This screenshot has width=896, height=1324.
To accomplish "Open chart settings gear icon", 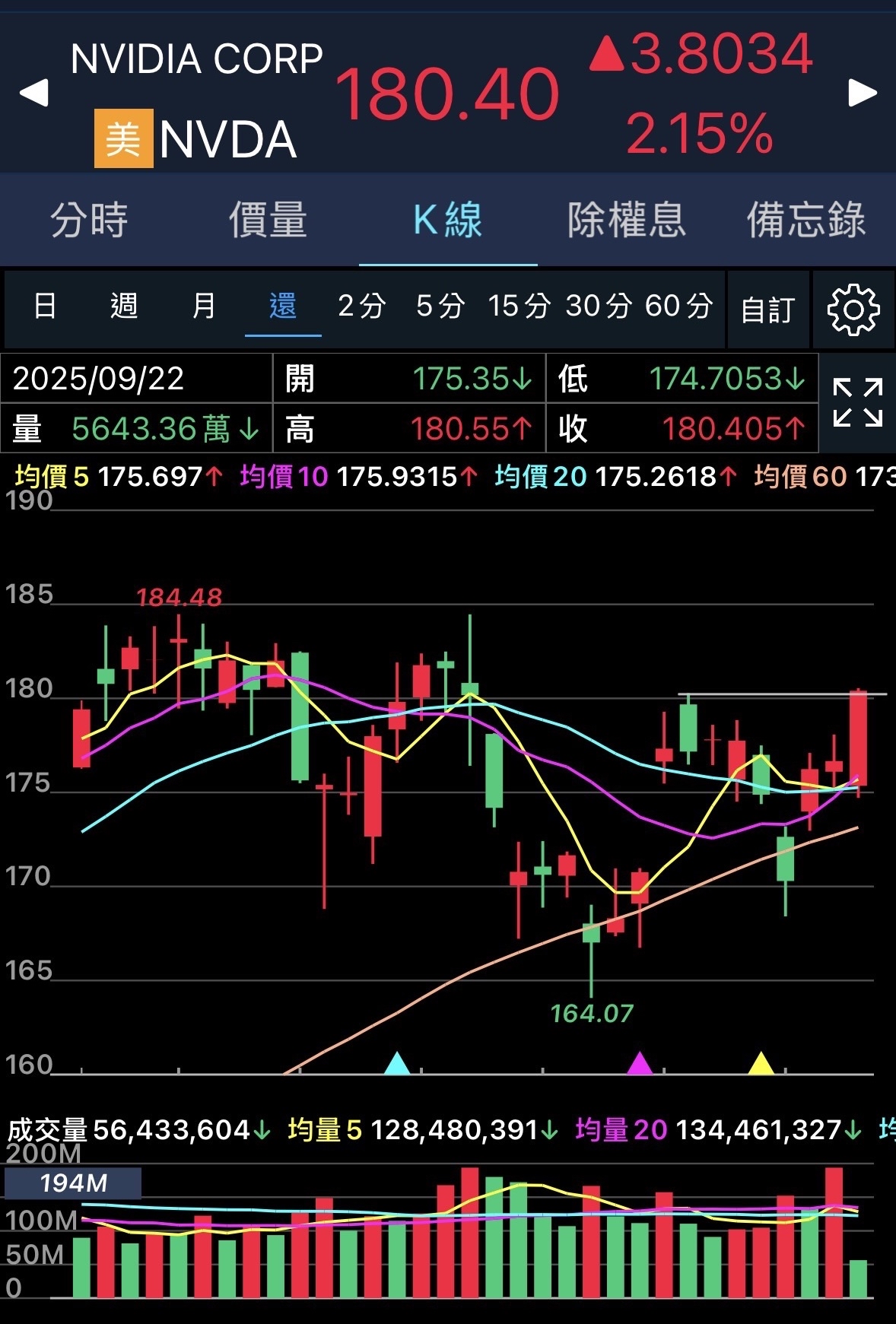I will (853, 310).
